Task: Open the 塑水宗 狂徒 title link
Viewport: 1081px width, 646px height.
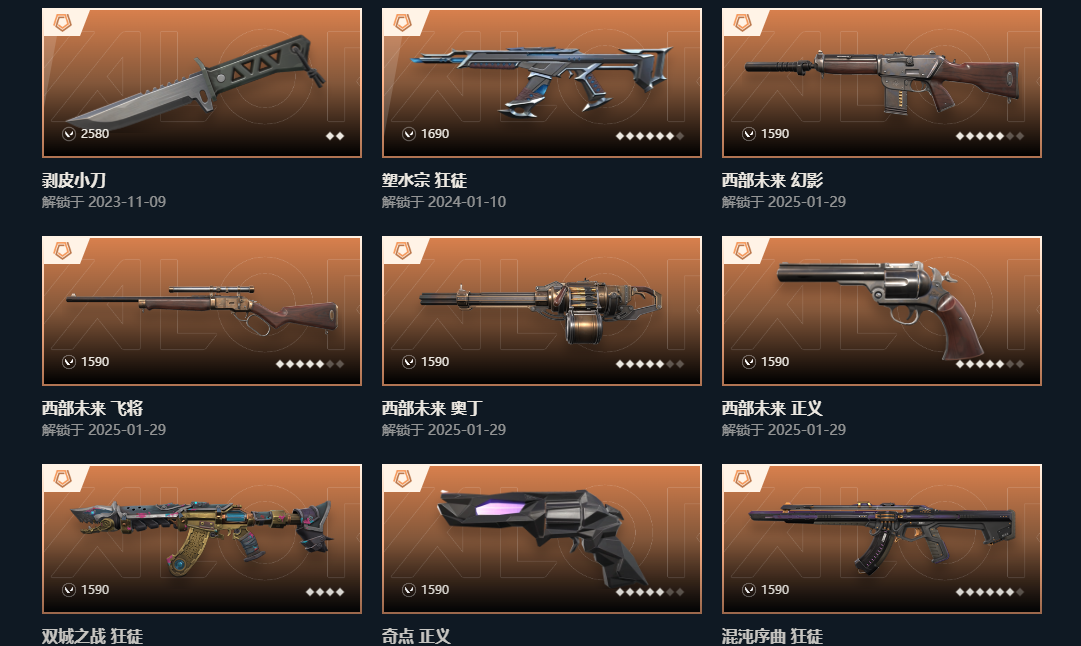Action: (425, 181)
